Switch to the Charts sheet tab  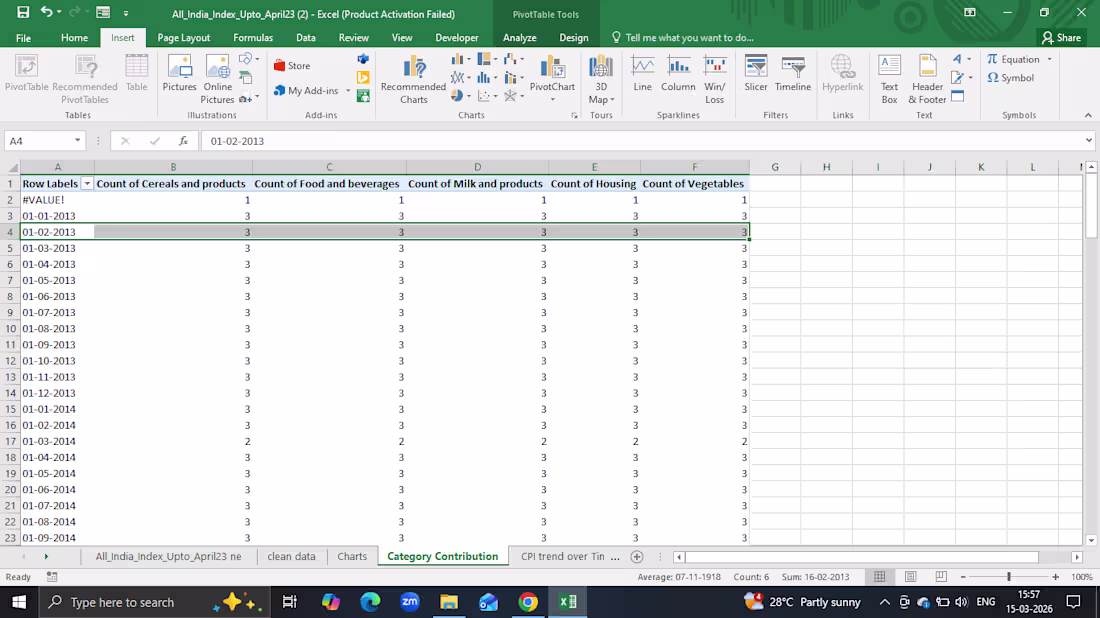point(351,556)
